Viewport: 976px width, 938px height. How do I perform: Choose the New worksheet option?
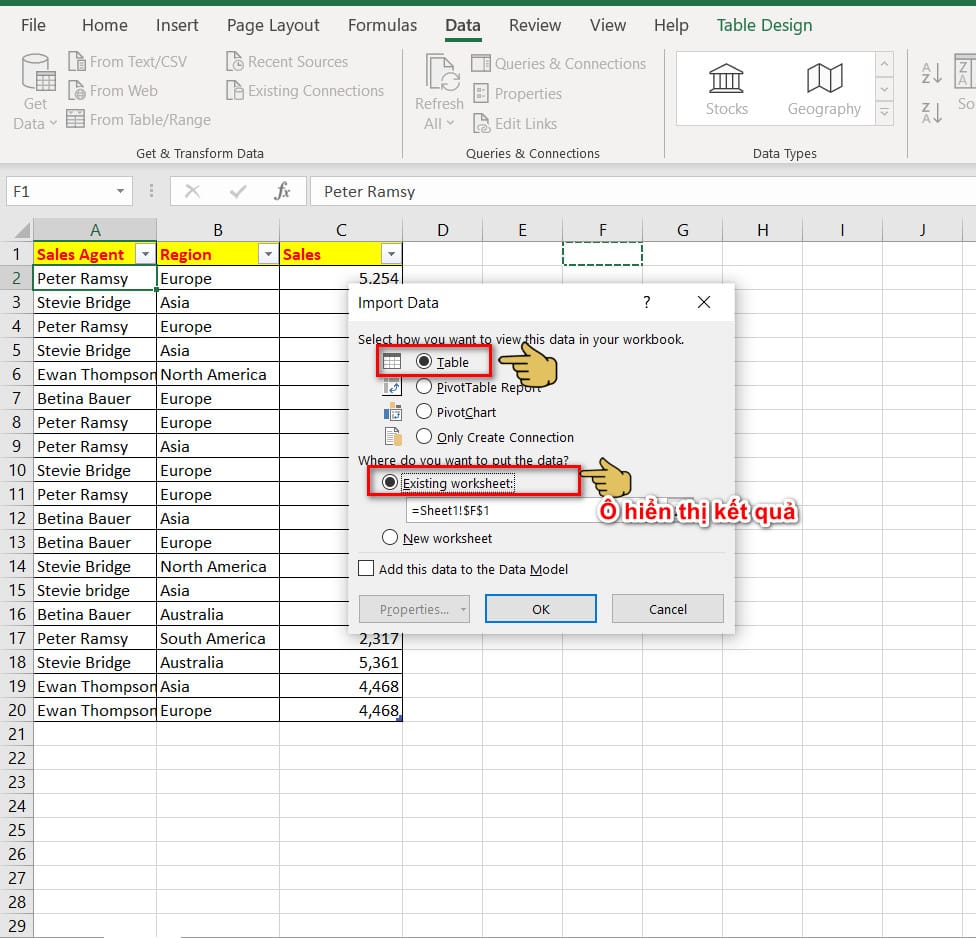tap(390, 538)
